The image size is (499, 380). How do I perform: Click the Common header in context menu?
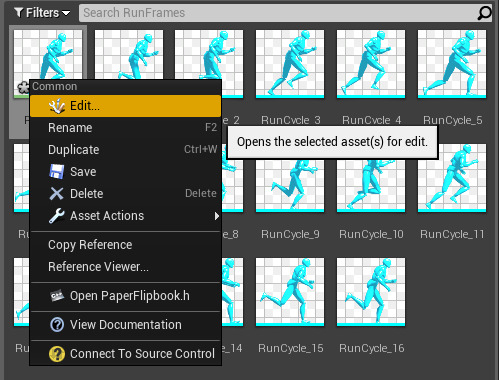[x=55, y=86]
